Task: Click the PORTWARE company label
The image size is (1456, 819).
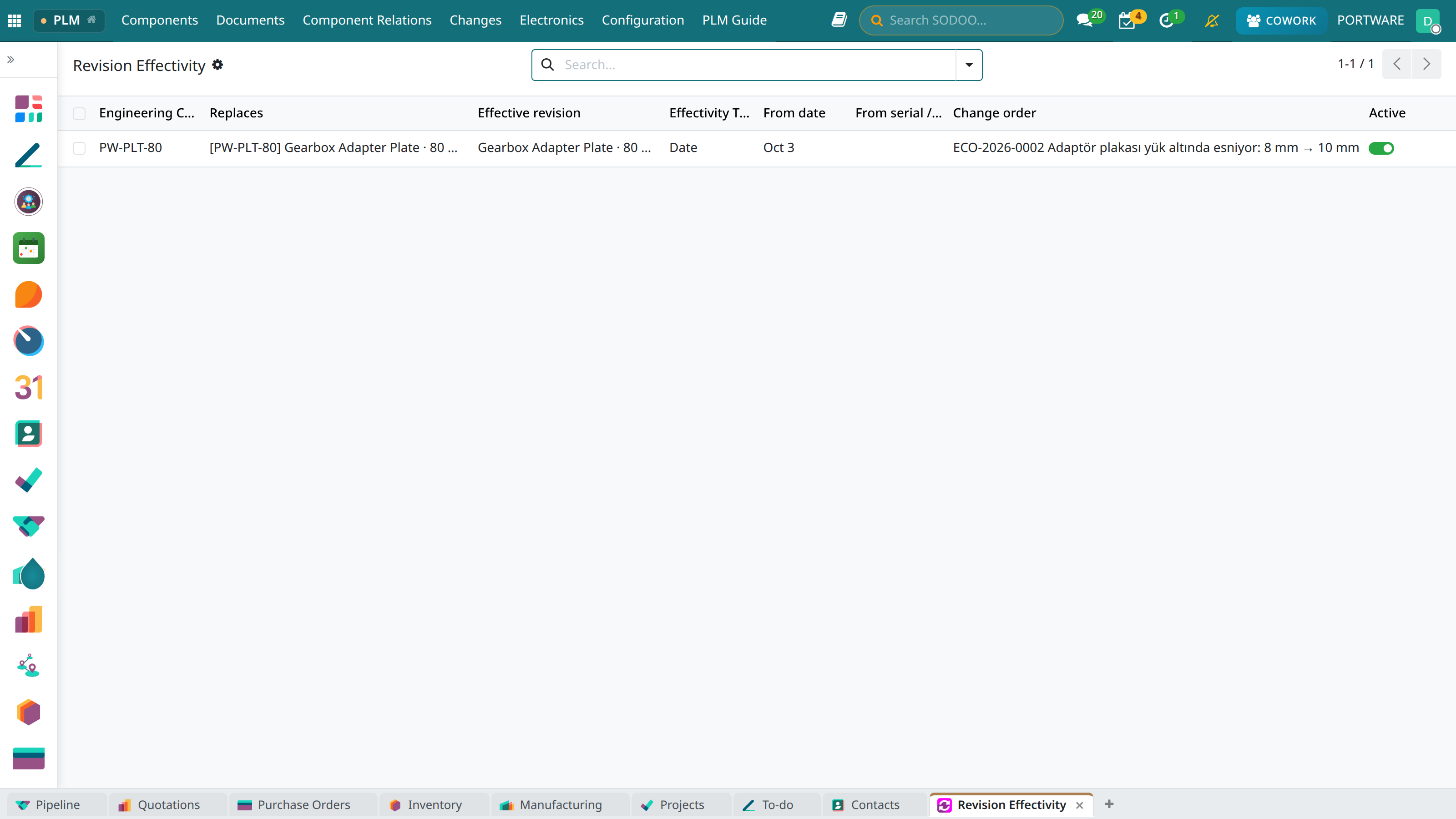Action: point(1370,20)
